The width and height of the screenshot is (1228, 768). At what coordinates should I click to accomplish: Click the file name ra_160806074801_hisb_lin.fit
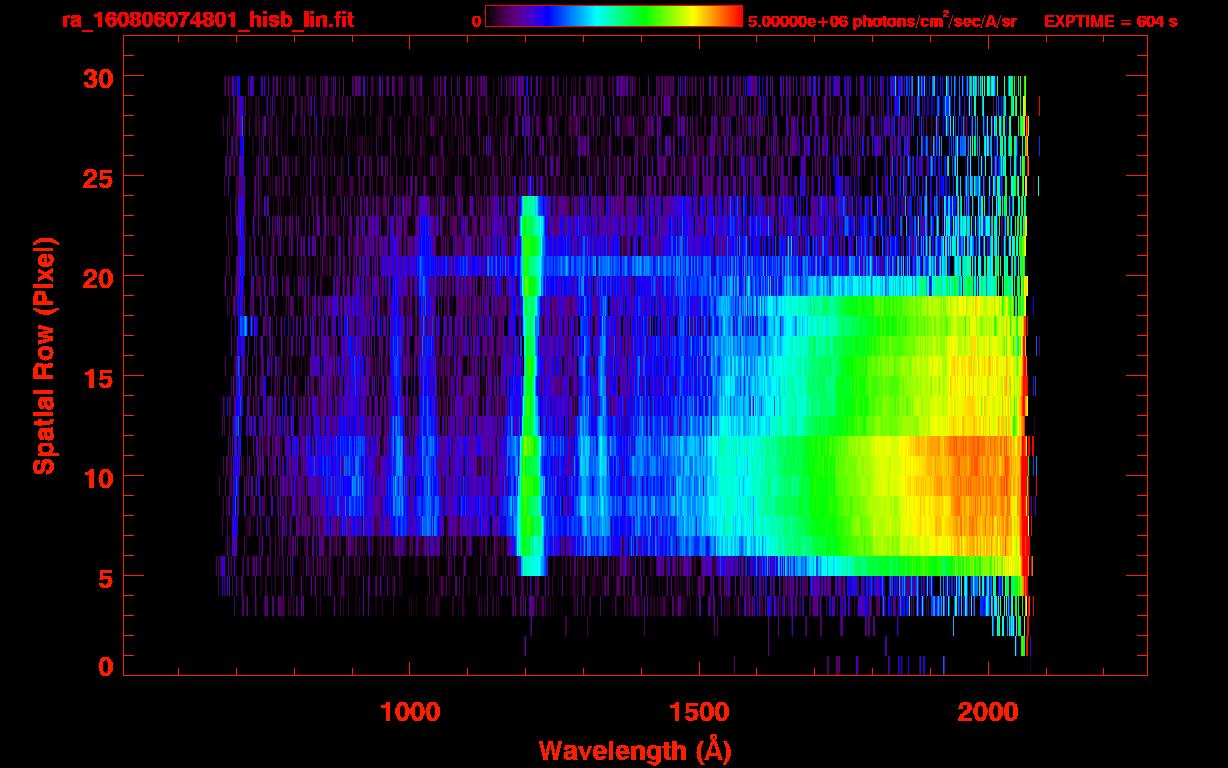[x=207, y=20]
